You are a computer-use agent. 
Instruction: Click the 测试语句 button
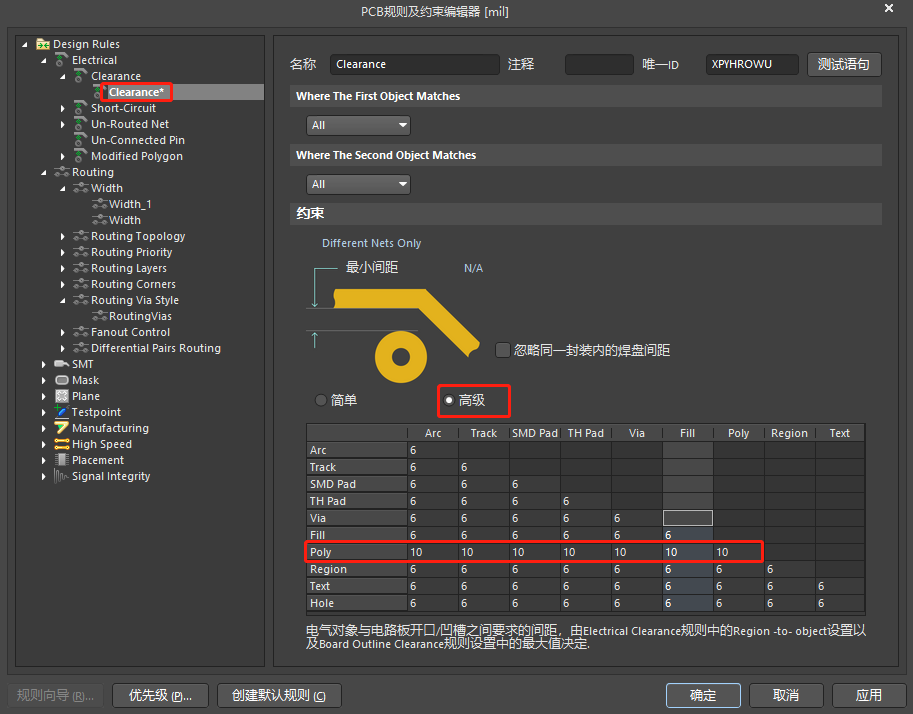coord(844,64)
